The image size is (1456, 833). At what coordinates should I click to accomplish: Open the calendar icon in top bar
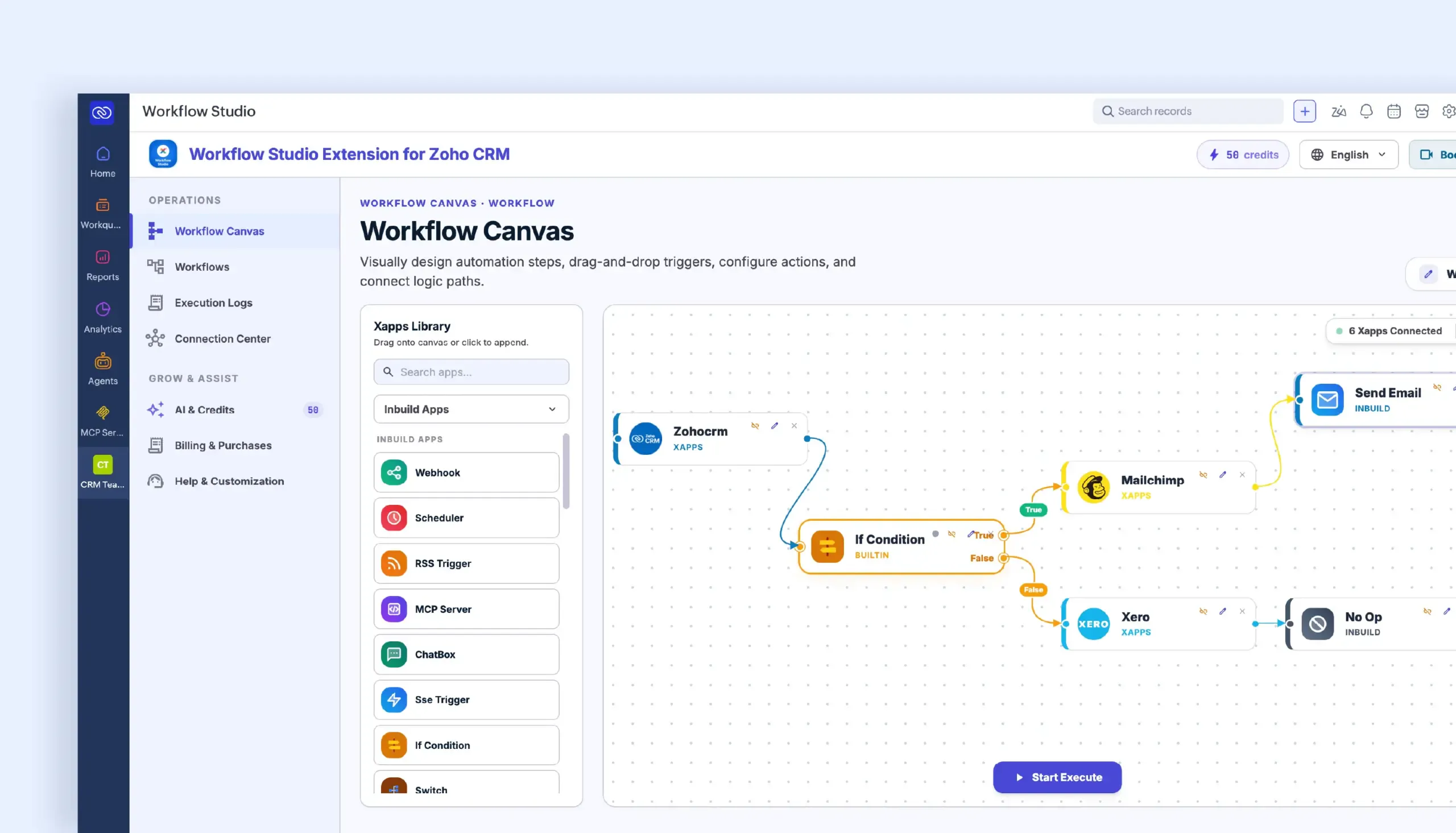pyautogui.click(x=1393, y=111)
